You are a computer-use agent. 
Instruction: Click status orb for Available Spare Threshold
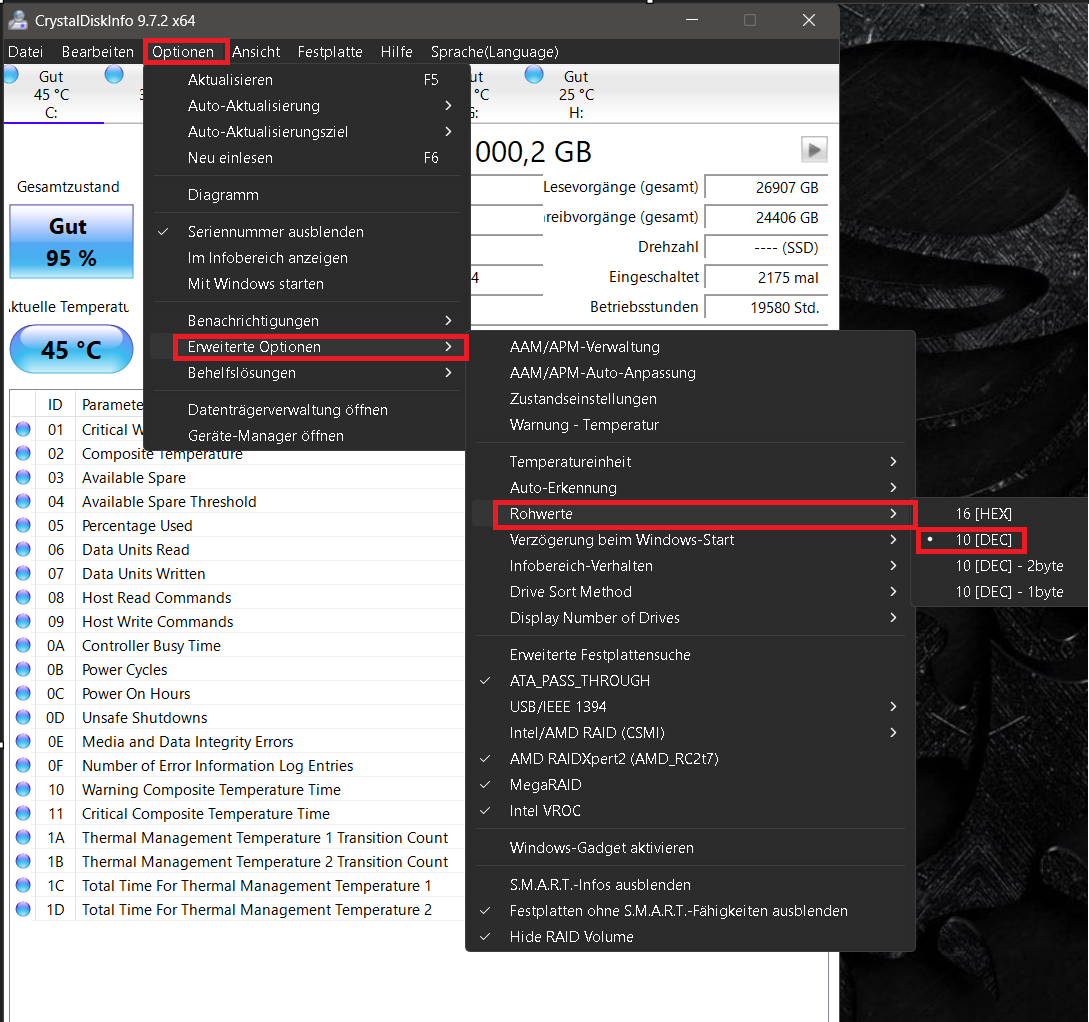tap(23, 501)
